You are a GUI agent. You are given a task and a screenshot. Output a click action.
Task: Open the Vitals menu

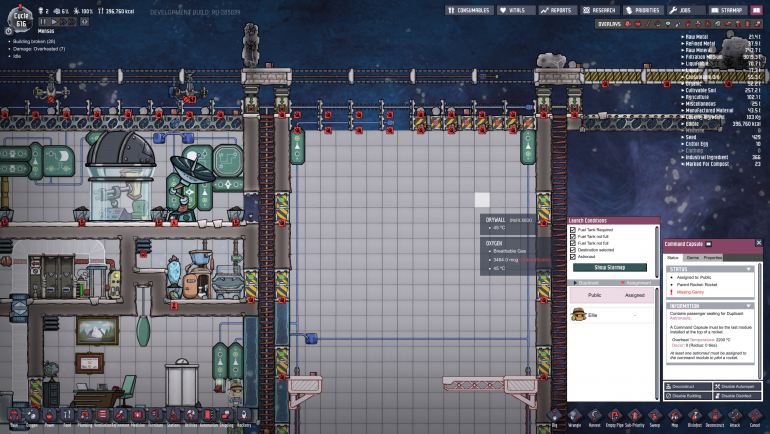click(x=516, y=10)
